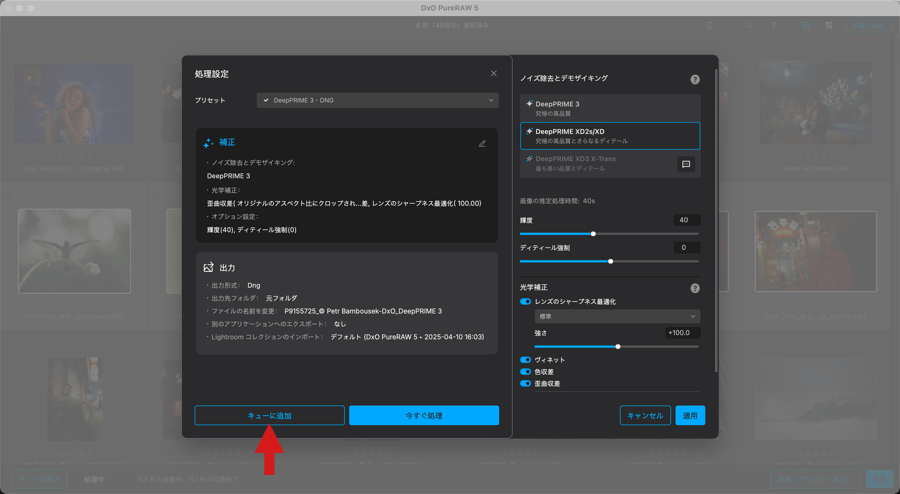900x494 pixels.
Task: Click 処理 (プレビューあり) button in main window
Action: [814, 479]
